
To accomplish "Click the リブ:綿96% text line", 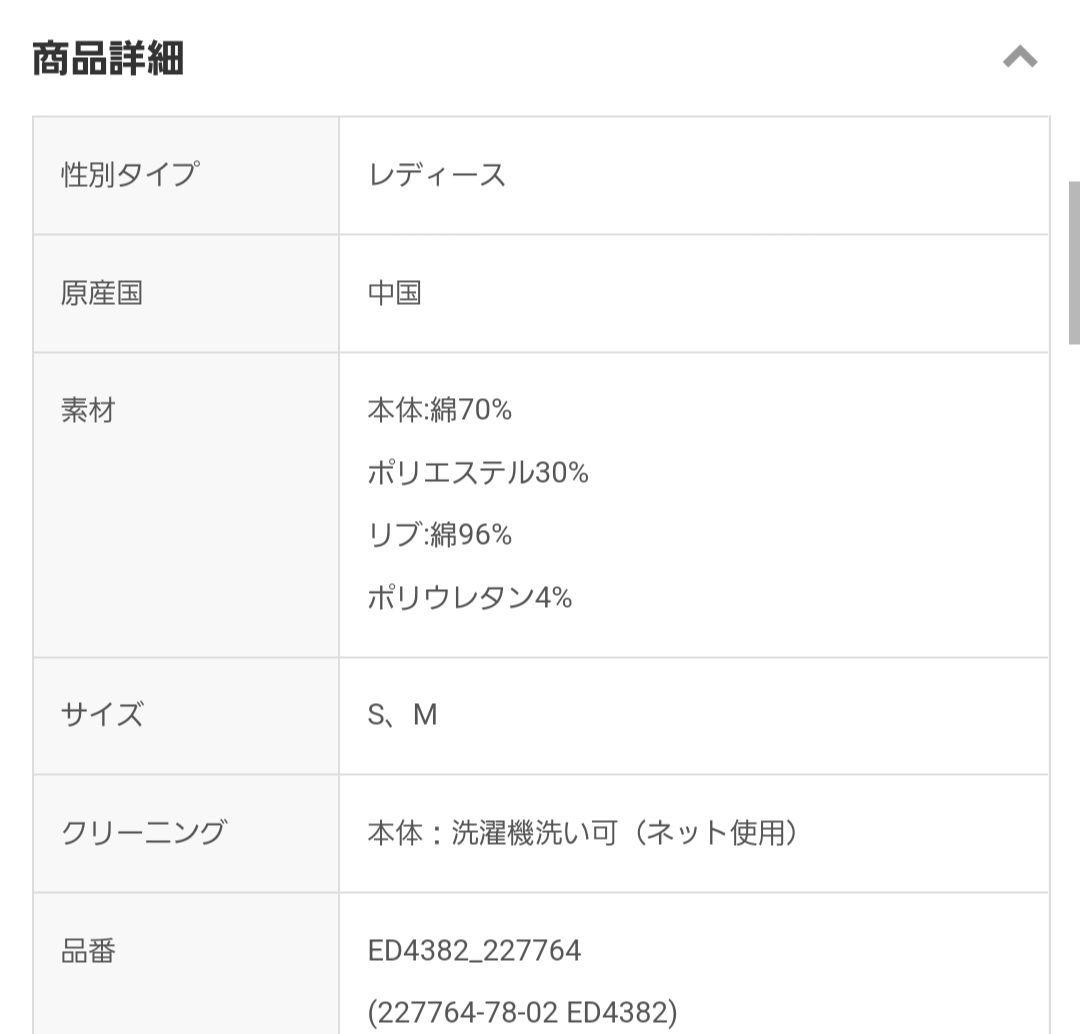I will [x=439, y=535].
